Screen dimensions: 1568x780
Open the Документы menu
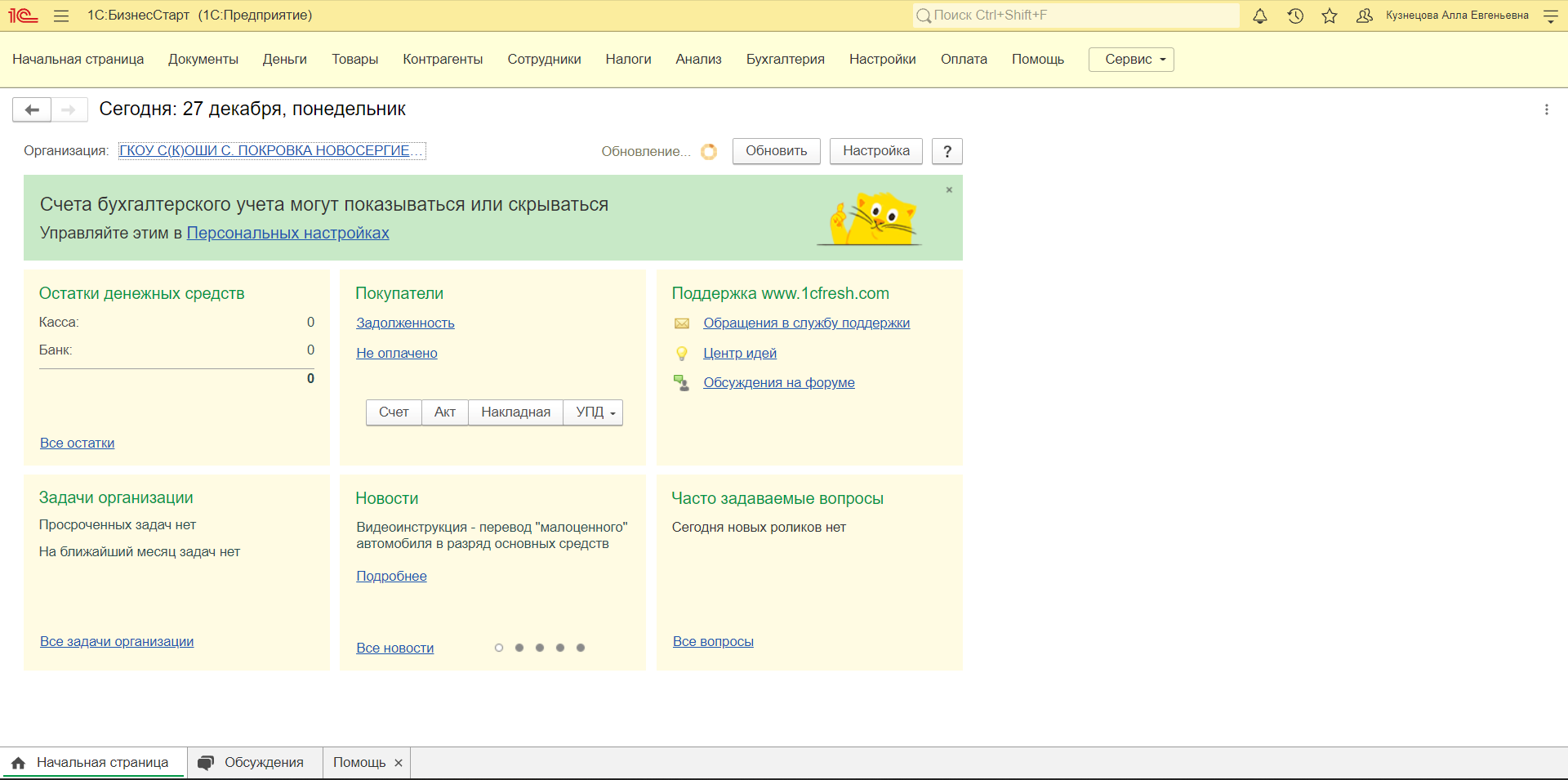coord(203,60)
